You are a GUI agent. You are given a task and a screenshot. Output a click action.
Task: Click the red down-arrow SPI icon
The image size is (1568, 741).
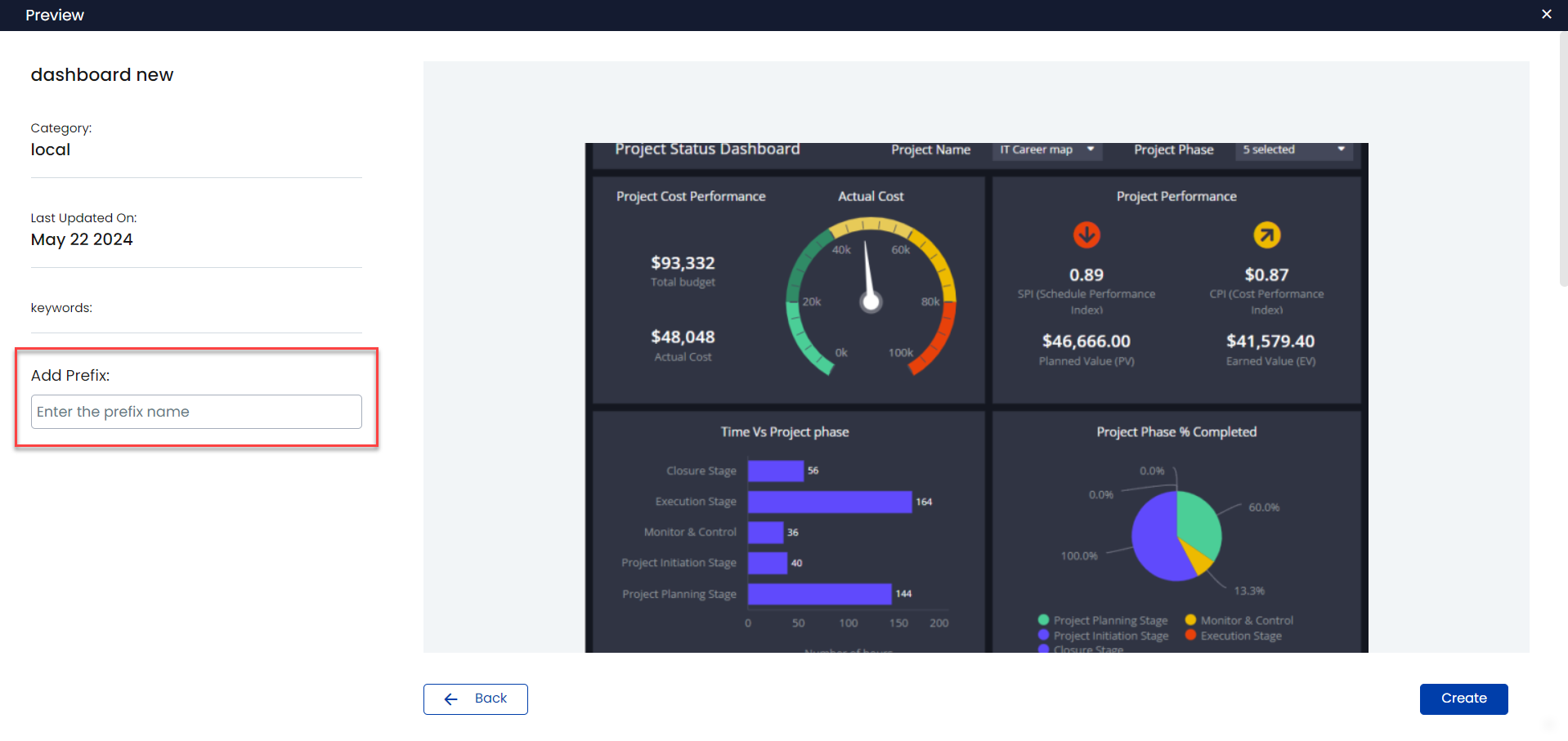tap(1086, 235)
